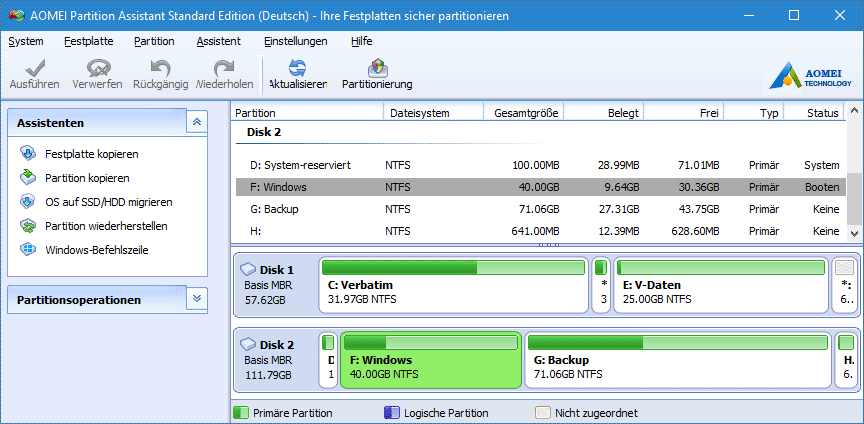Screen dimensions: 864x424
Task: Click the Partition wiederherstellen icon
Action: (28, 226)
